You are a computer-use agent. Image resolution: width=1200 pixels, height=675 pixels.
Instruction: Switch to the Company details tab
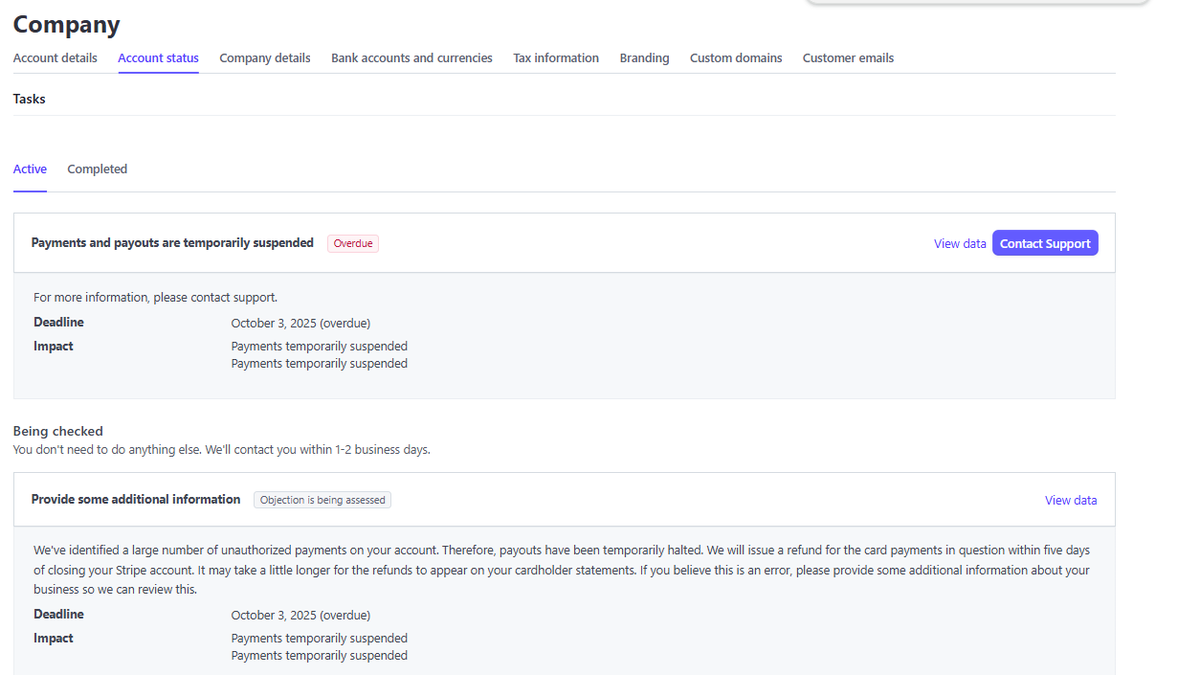(x=265, y=58)
